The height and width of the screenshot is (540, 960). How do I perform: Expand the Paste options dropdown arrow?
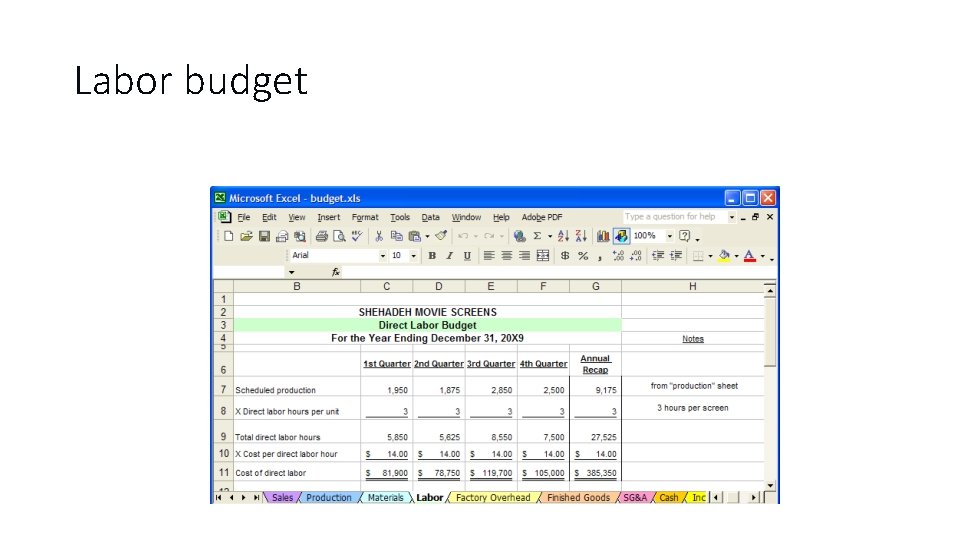pos(427,236)
